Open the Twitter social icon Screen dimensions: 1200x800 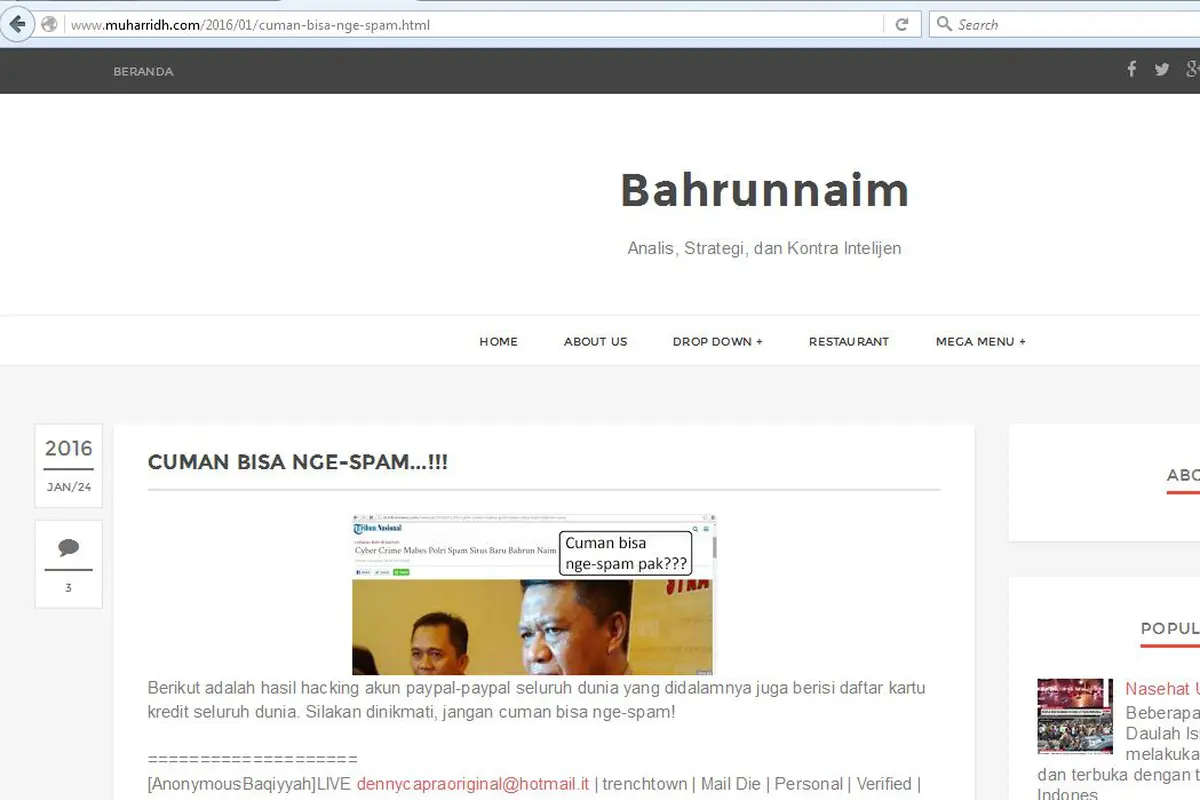pos(1161,69)
